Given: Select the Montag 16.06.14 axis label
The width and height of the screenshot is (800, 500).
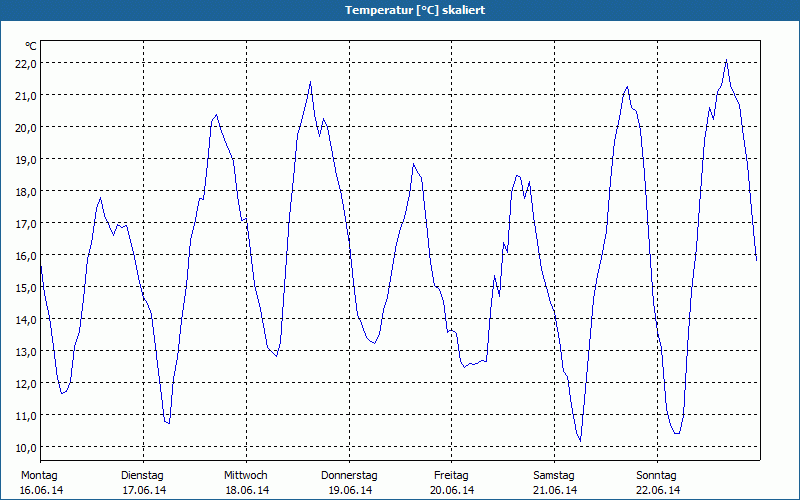Looking at the screenshot, I should click(41, 483).
